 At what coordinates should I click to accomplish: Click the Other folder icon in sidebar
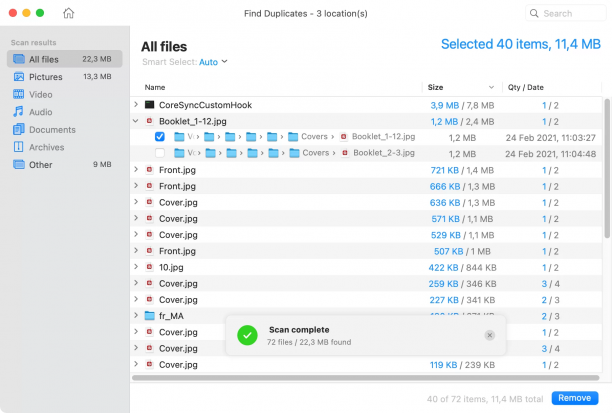(x=19, y=164)
